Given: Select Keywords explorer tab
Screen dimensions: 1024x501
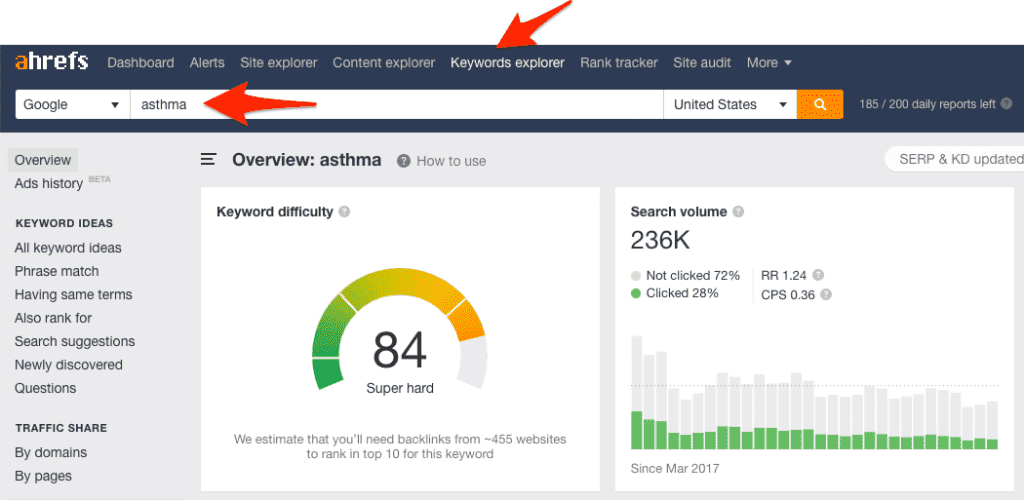Looking at the screenshot, I should pos(507,63).
